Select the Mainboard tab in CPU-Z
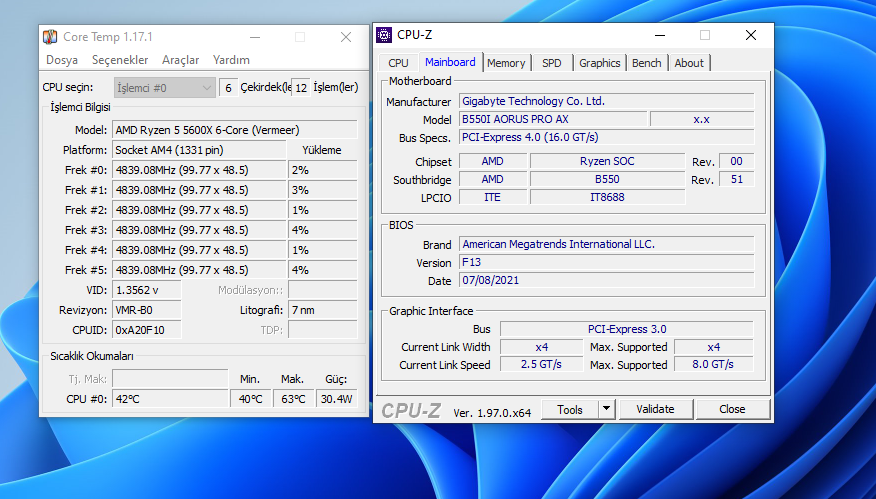The image size is (876, 499). coord(450,62)
